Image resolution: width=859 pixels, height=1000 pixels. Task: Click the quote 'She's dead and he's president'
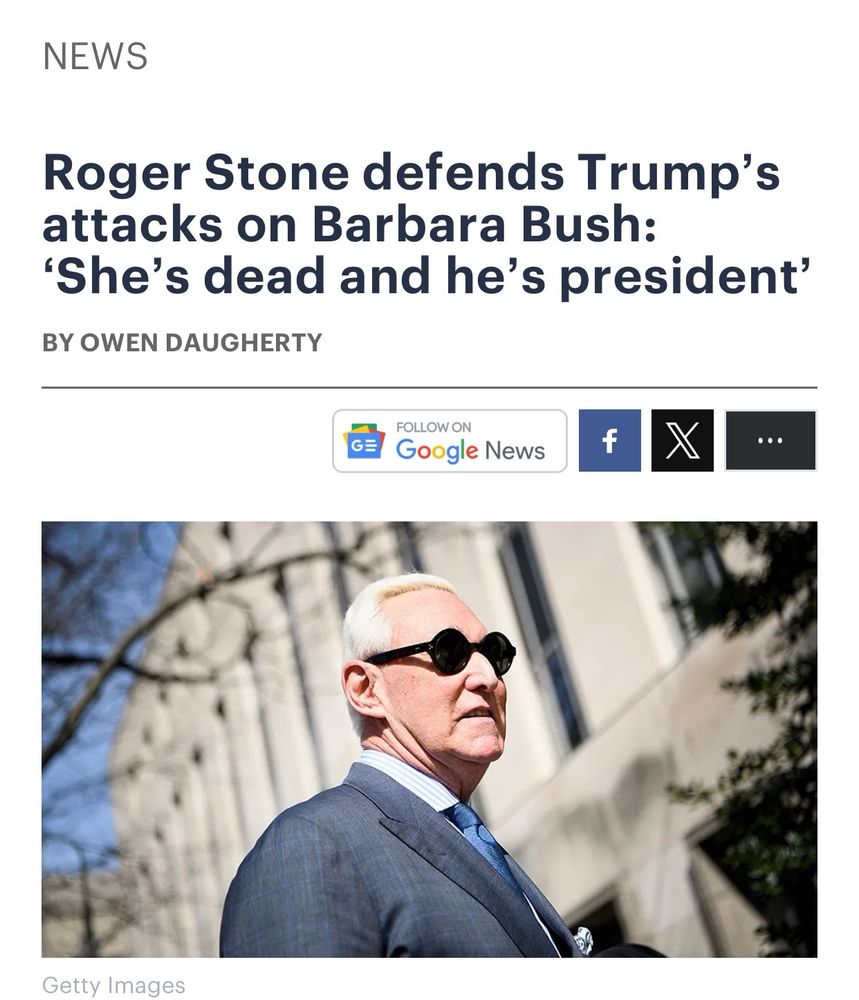[x=427, y=276]
